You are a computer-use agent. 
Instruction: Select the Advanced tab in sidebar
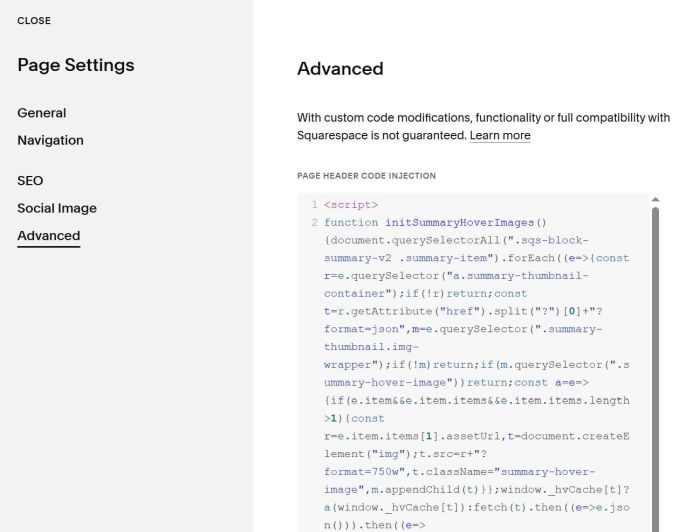point(48,236)
